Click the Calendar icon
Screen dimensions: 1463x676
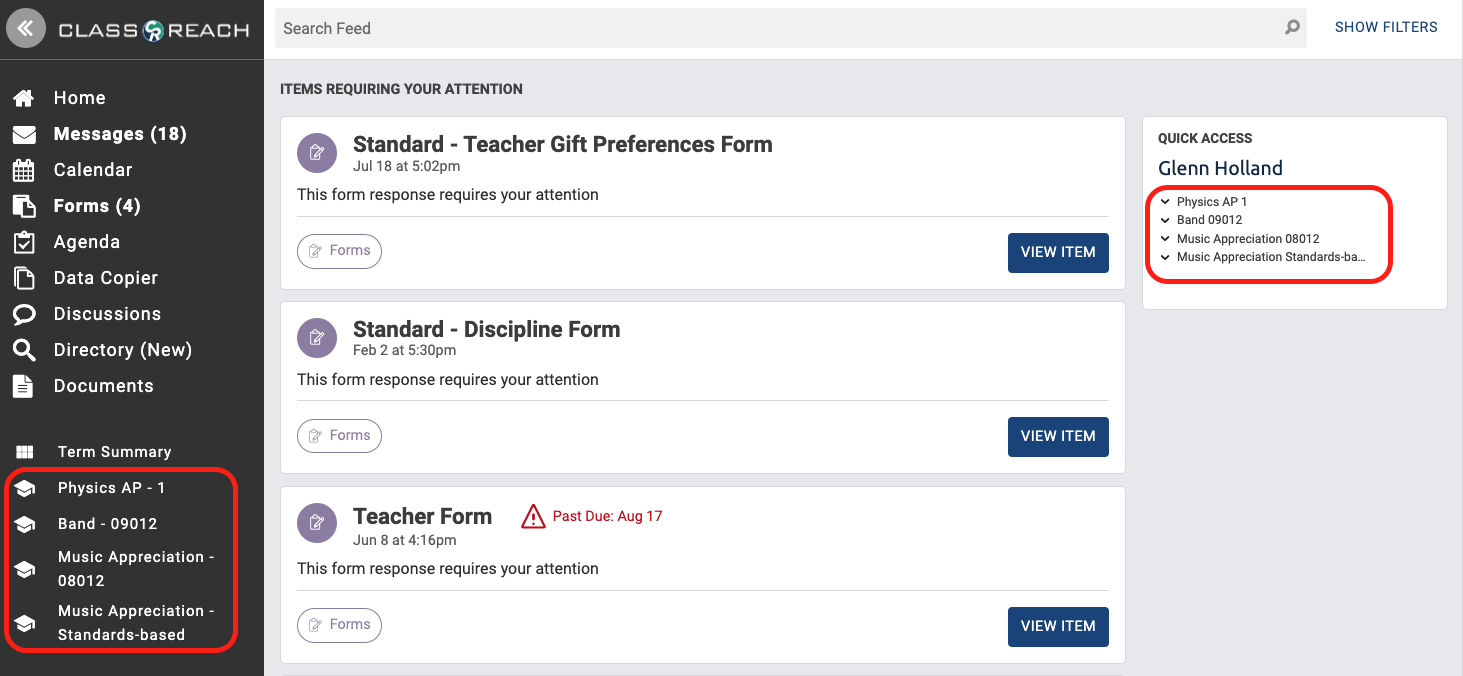[24, 169]
